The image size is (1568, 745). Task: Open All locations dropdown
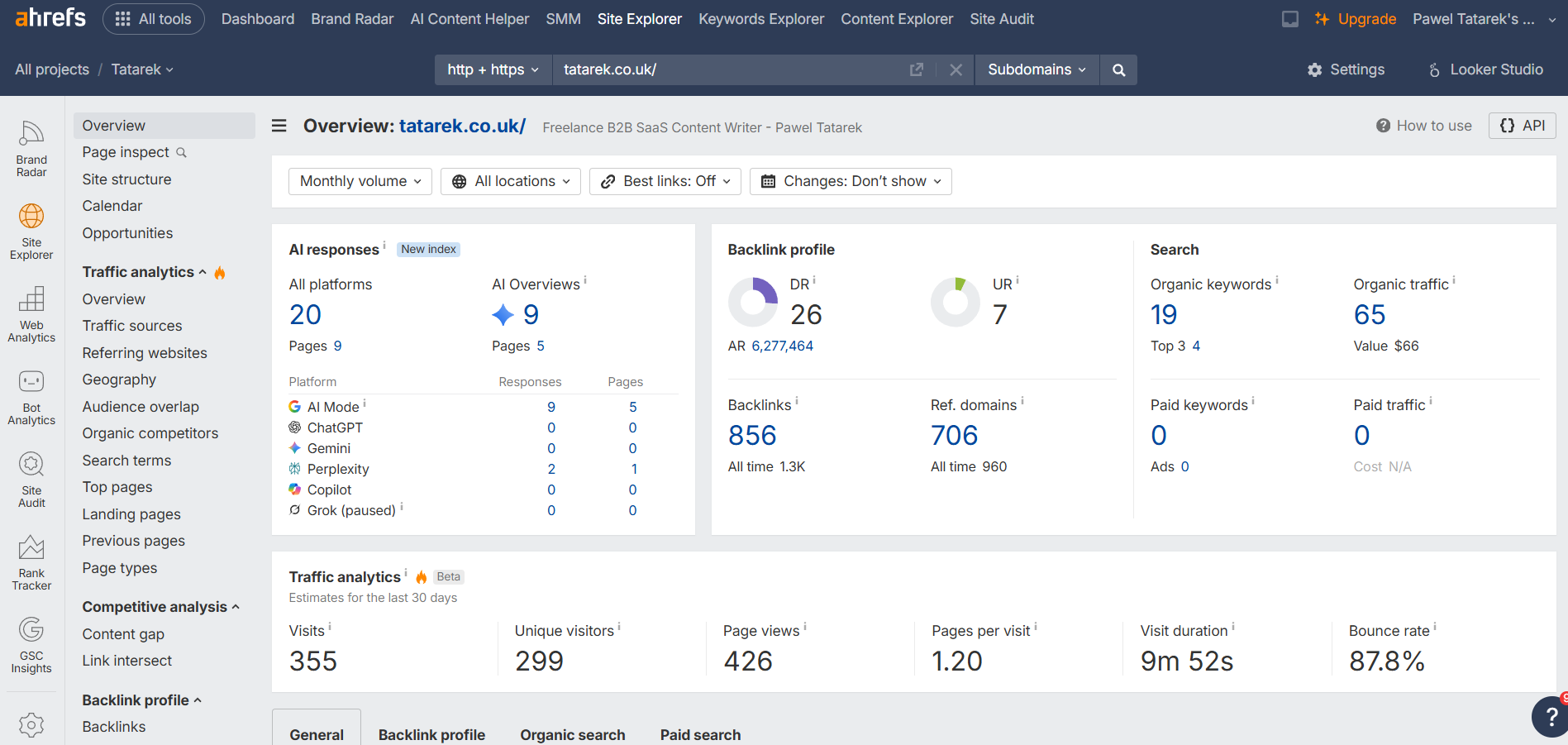click(x=511, y=181)
